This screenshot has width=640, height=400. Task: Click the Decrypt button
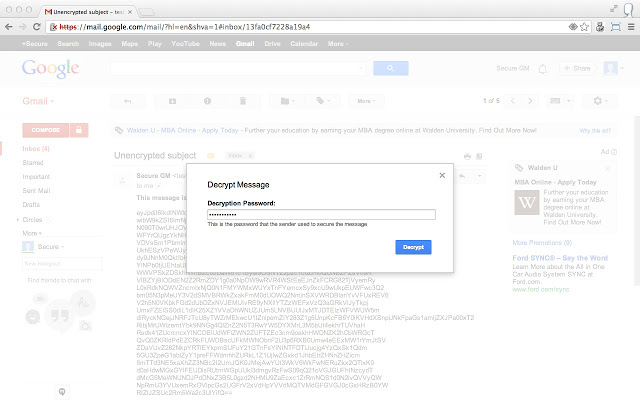point(413,247)
